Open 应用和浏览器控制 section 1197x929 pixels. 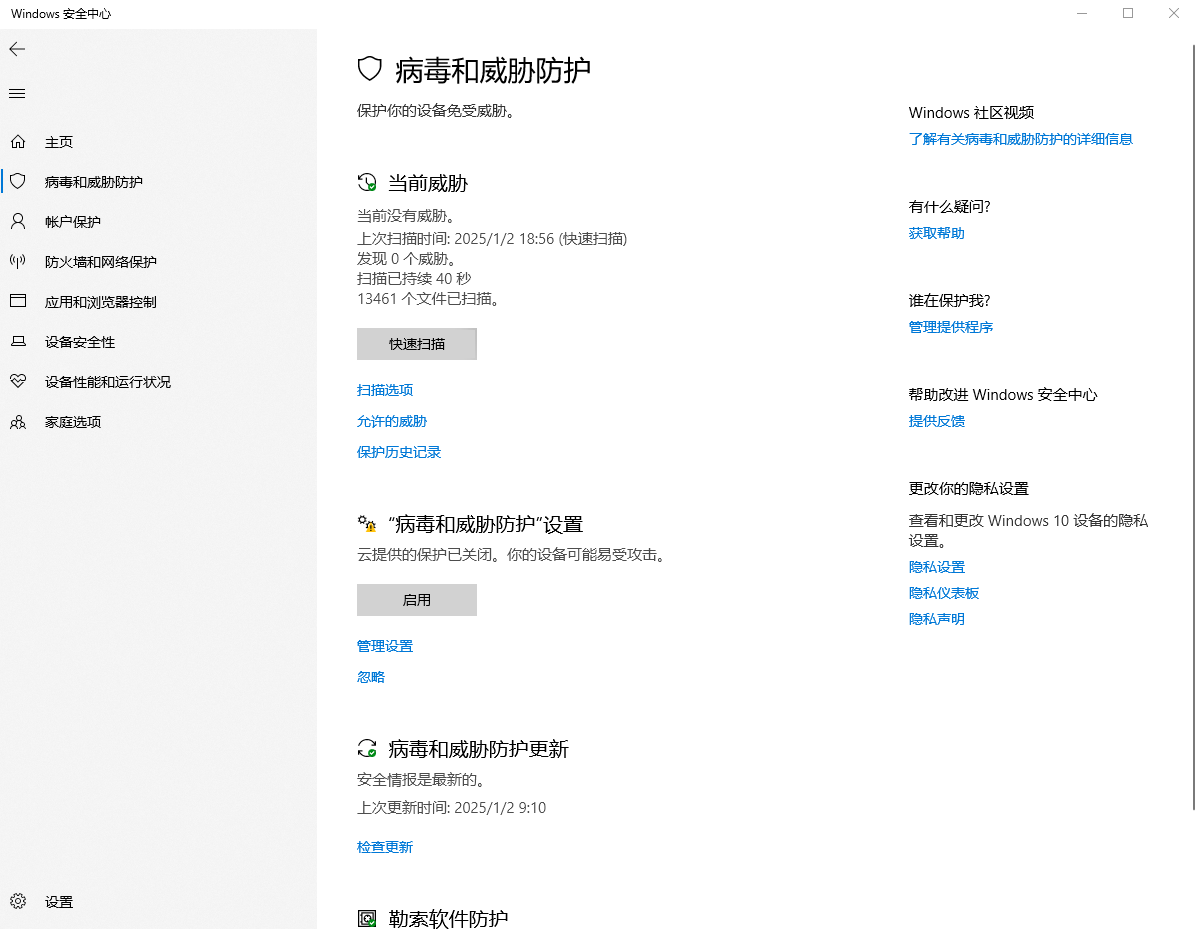tap(159, 302)
